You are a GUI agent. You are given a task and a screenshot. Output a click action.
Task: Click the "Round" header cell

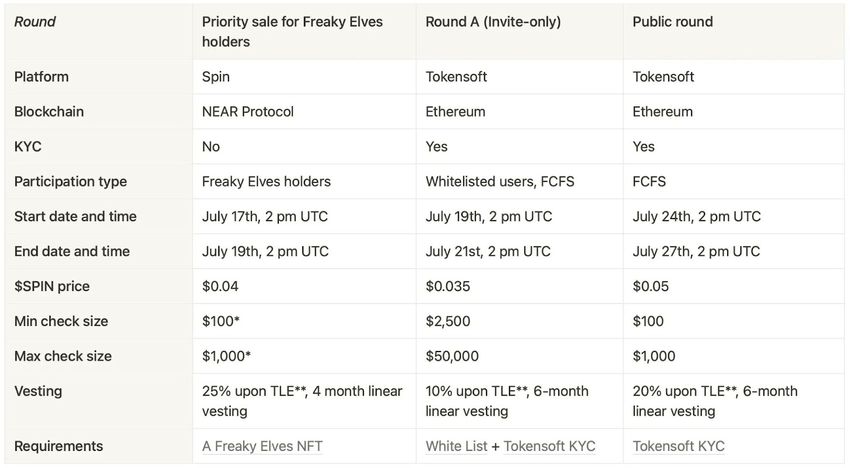pos(35,21)
